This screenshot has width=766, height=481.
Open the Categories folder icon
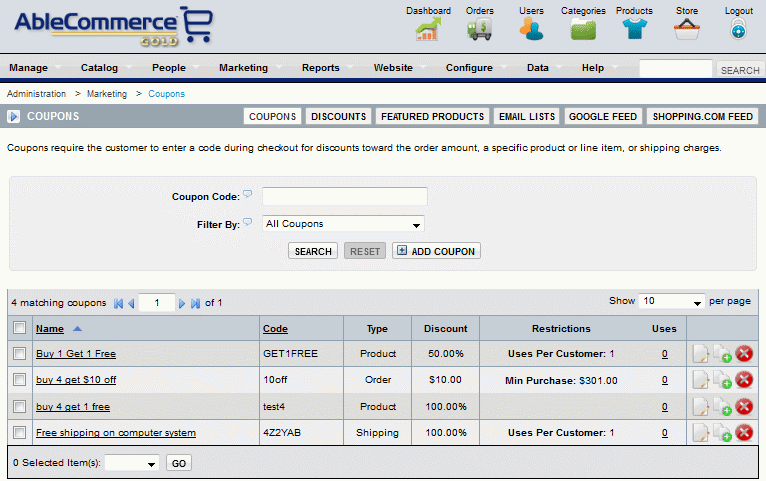coord(583,30)
